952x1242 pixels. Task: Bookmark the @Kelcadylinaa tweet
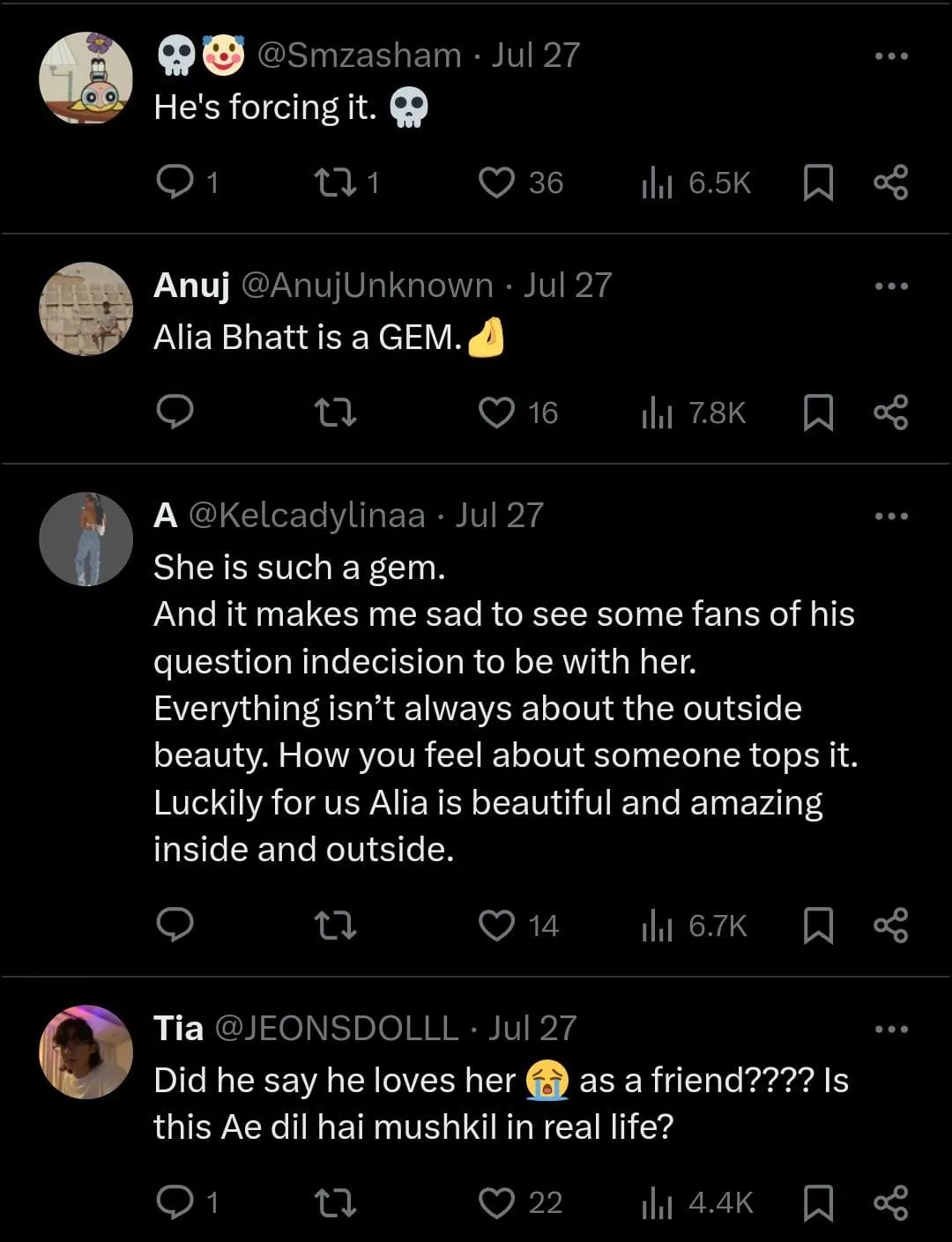click(x=818, y=925)
